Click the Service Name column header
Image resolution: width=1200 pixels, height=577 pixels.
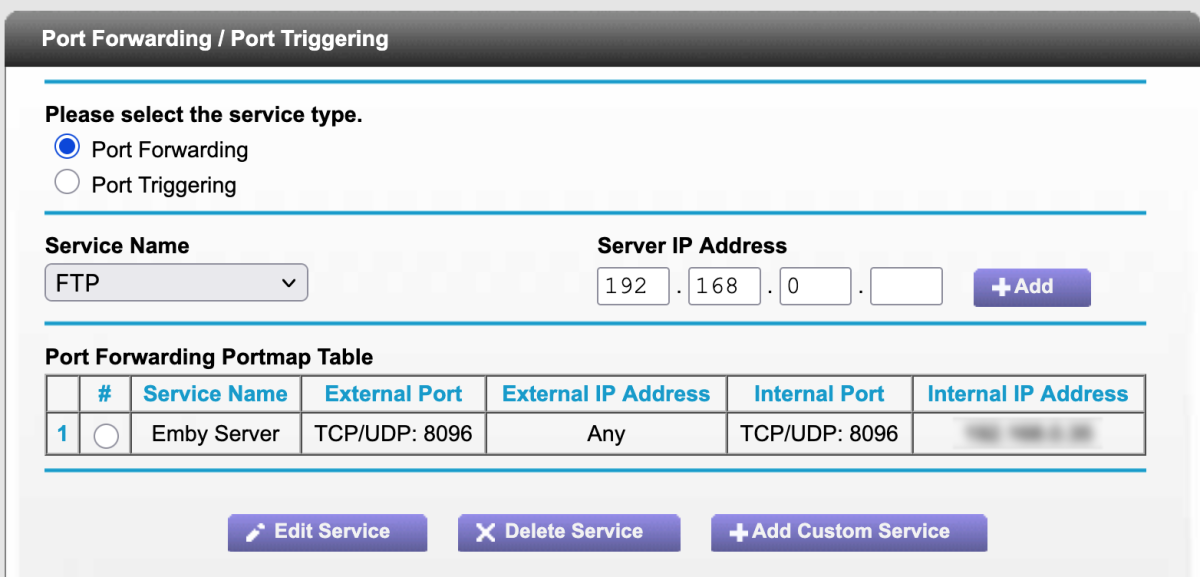point(215,393)
